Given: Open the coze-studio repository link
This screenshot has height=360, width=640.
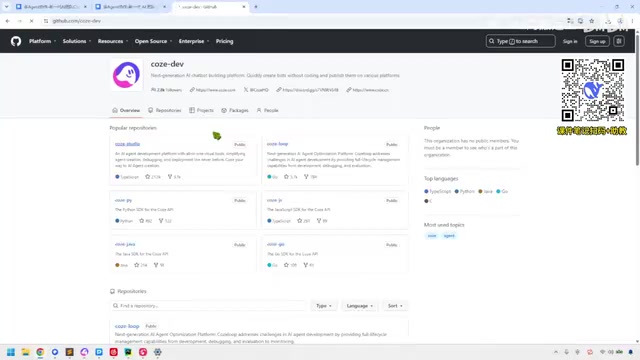Looking at the screenshot, I should (127, 144).
